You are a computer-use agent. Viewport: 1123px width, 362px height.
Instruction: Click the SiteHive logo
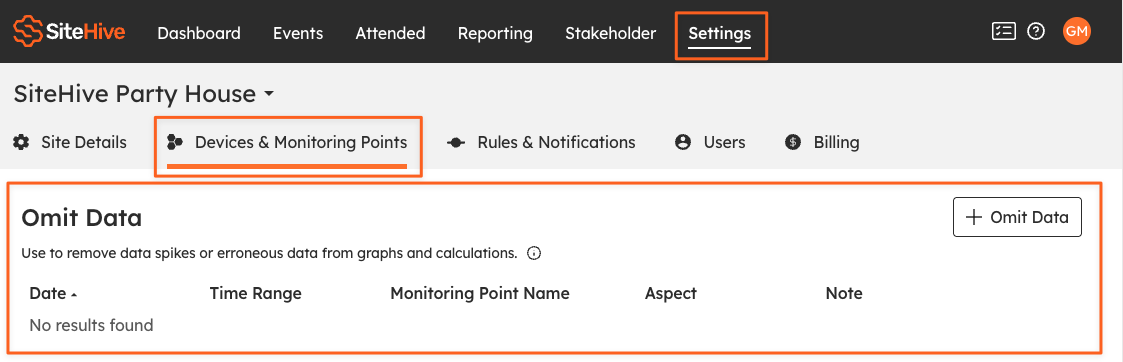coord(69,31)
